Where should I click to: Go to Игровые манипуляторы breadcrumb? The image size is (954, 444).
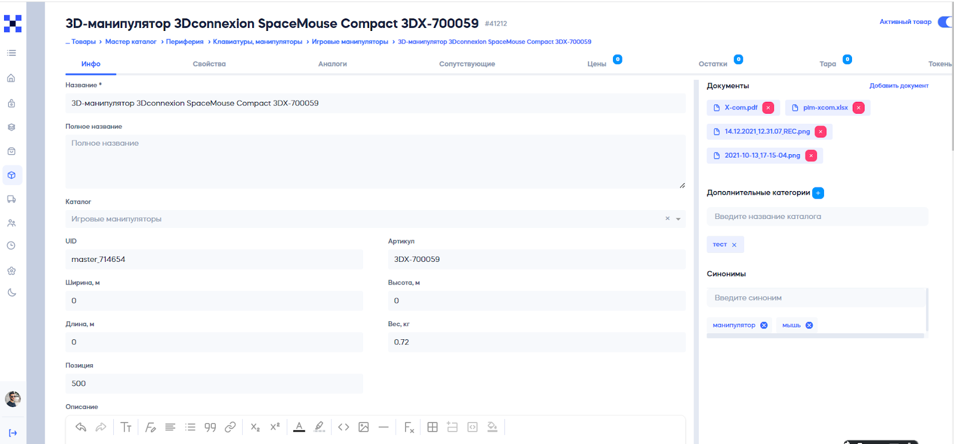point(350,41)
